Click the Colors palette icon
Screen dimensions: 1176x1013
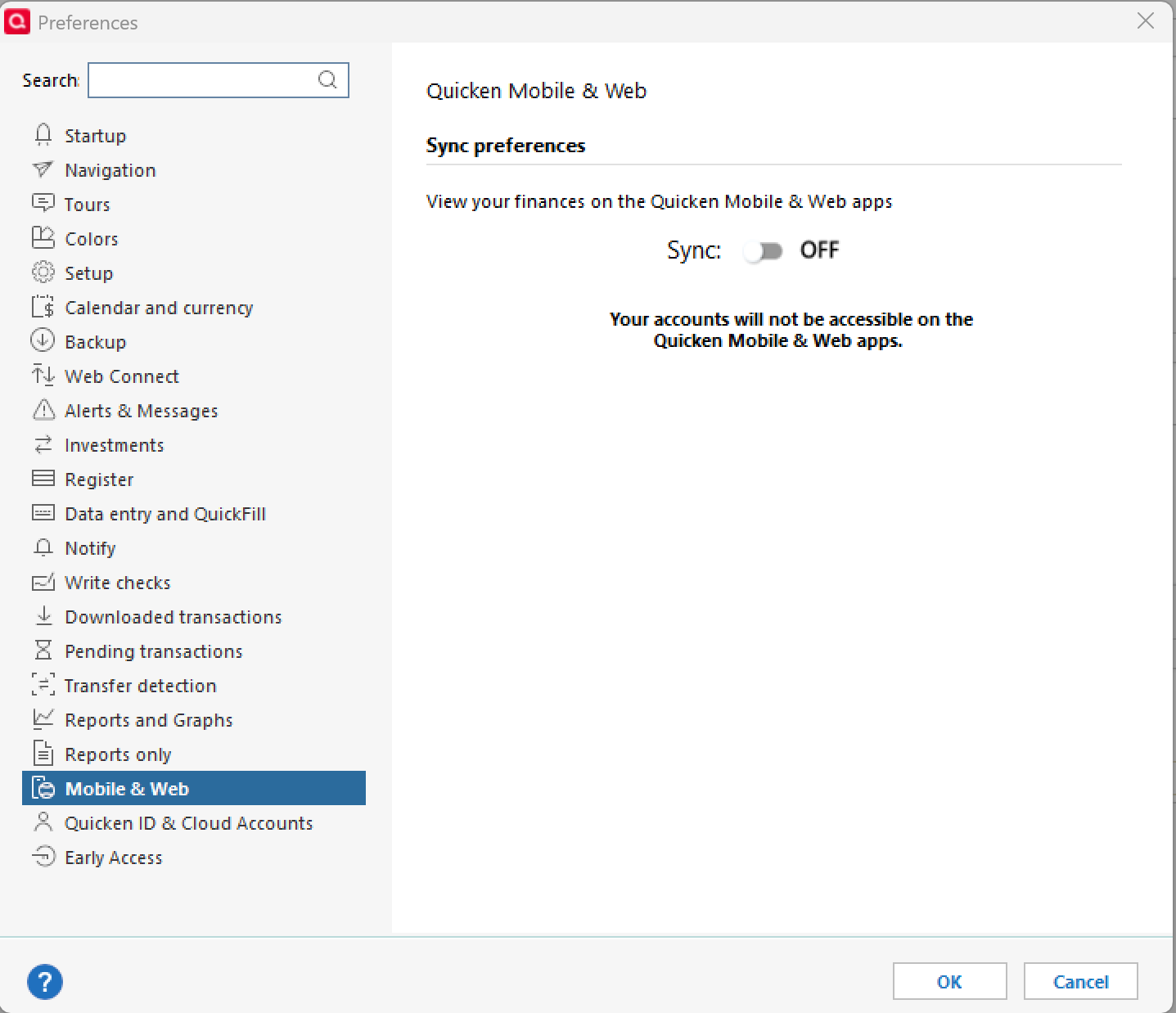tap(43, 237)
